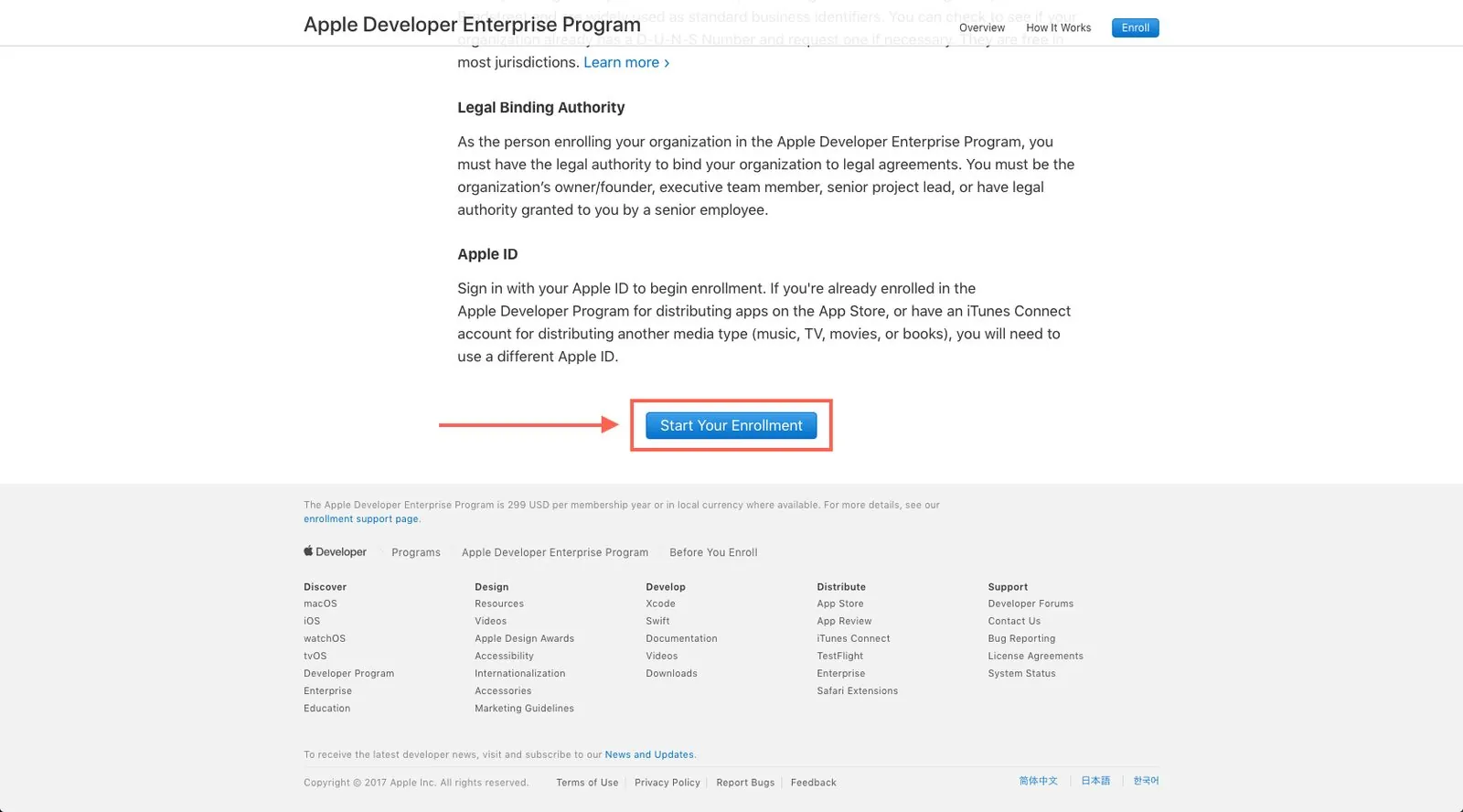Open Resources under Design
1463x812 pixels.
pos(499,604)
